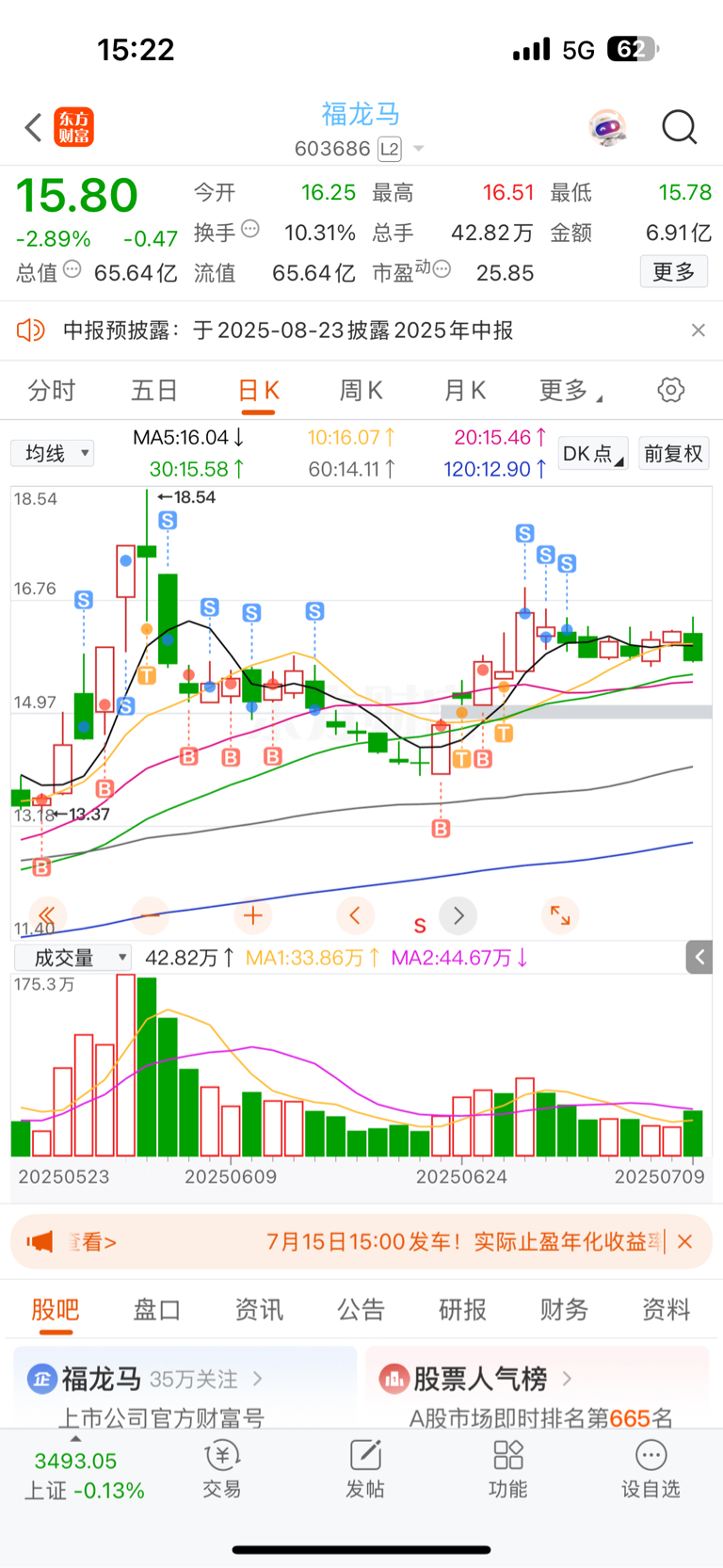Screen dimensions: 723x1568
Task: Open the 成交量 sub-indicator dropdown
Action: click(x=72, y=958)
